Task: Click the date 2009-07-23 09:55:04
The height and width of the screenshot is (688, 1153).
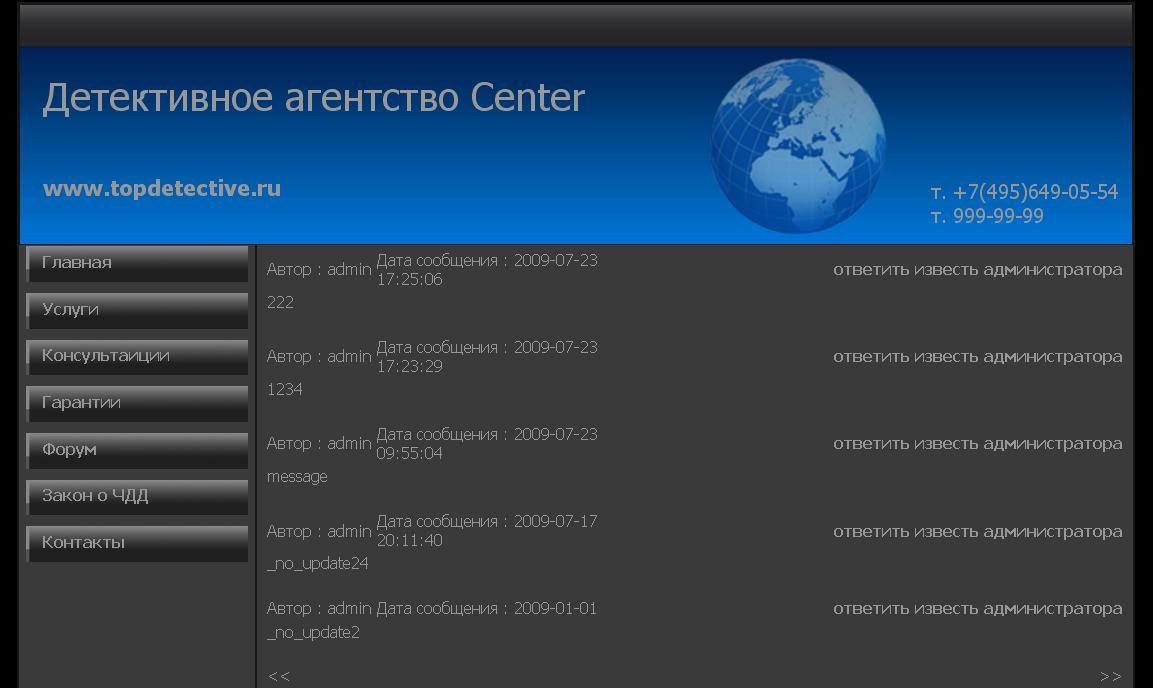Action: (487, 444)
